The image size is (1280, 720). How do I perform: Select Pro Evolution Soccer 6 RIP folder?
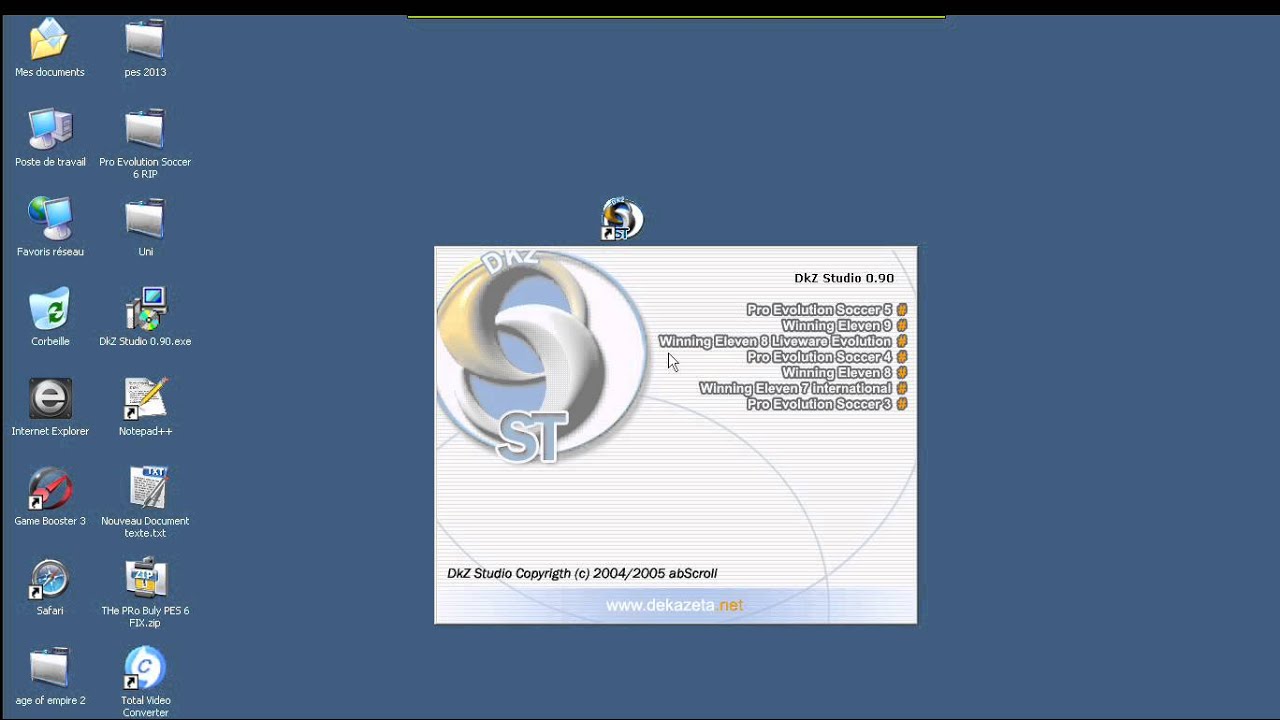(x=145, y=130)
